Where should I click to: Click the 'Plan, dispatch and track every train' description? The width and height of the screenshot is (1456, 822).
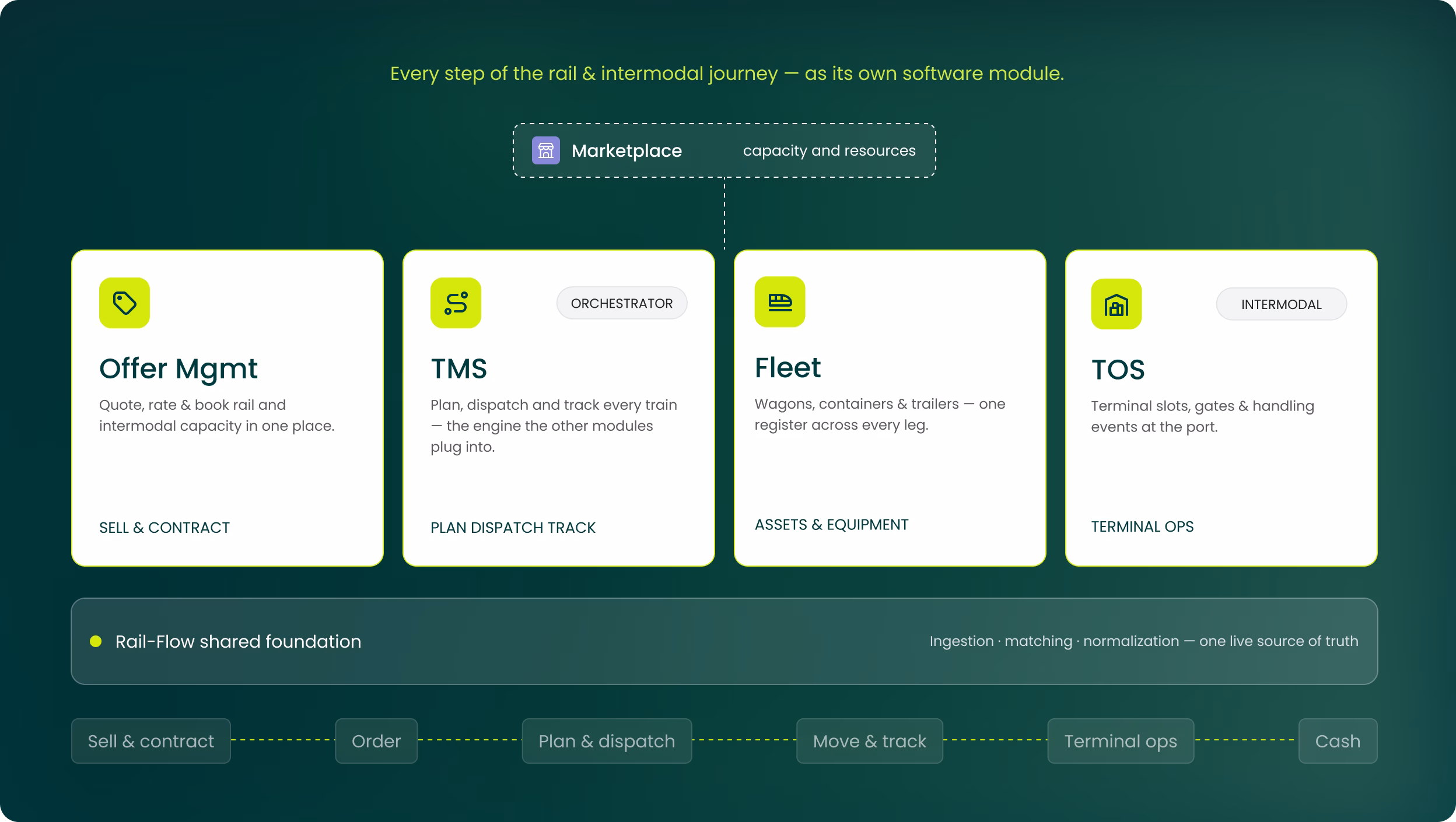(x=554, y=426)
